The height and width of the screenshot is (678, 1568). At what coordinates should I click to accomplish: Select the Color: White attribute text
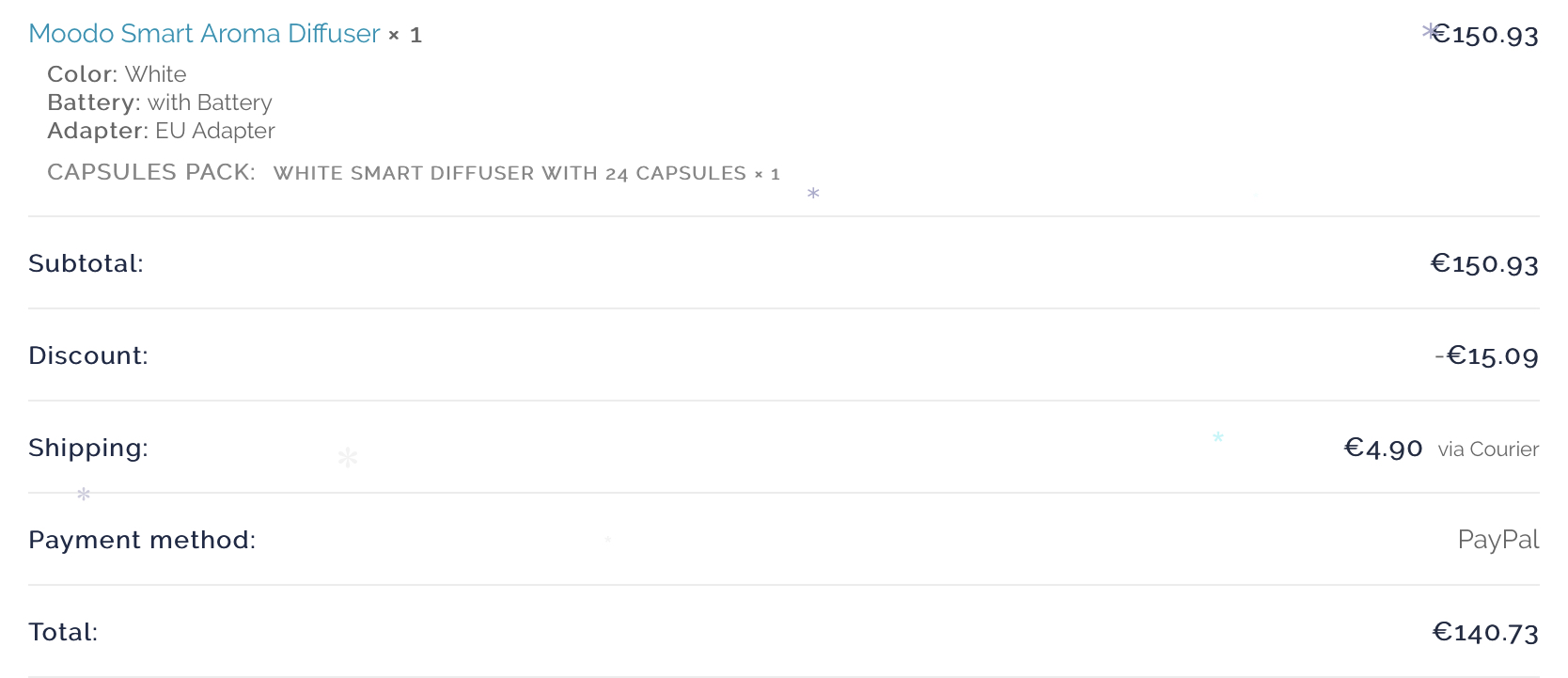tap(117, 74)
